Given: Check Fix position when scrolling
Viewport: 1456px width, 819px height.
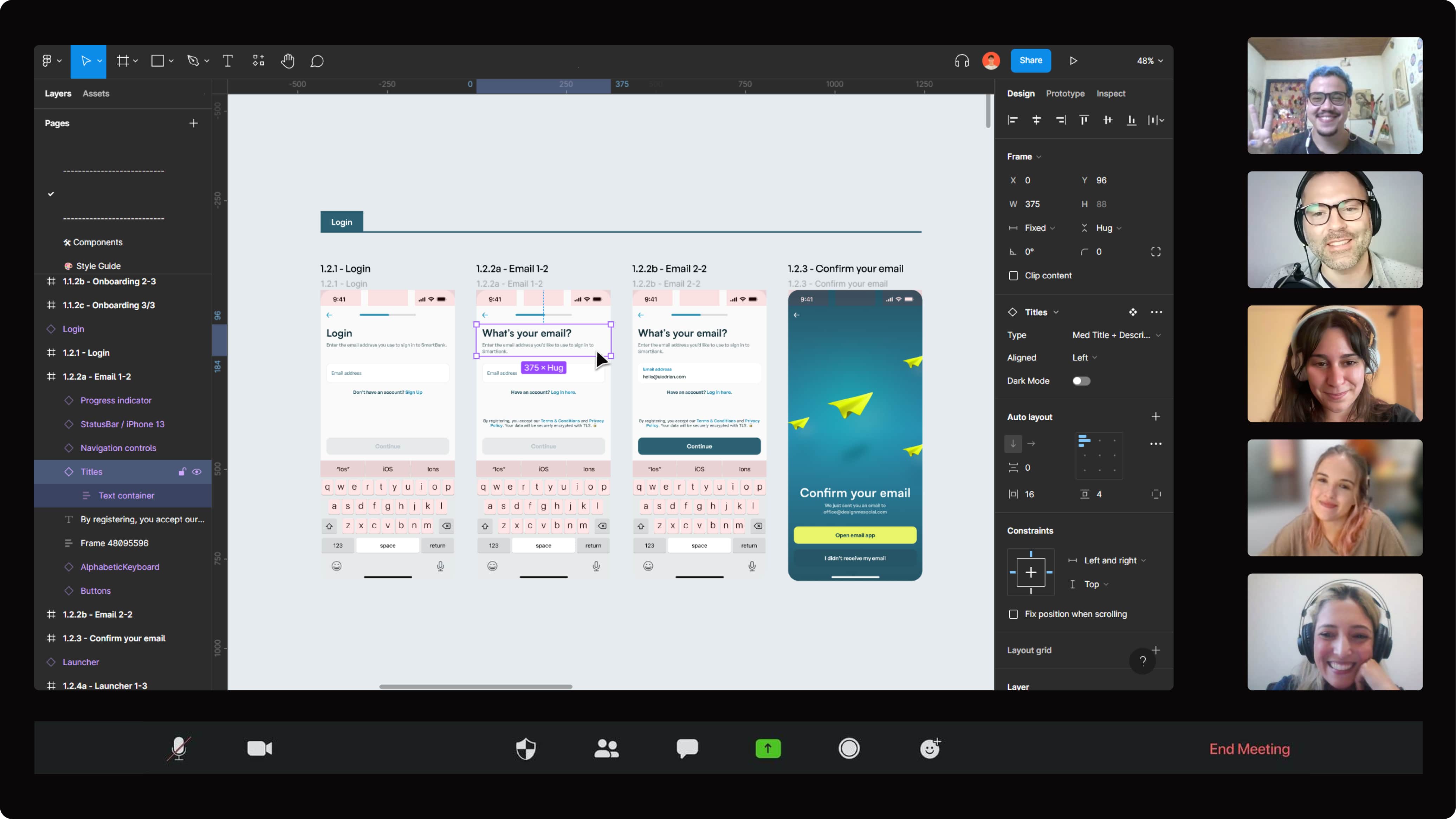Looking at the screenshot, I should click(1014, 614).
